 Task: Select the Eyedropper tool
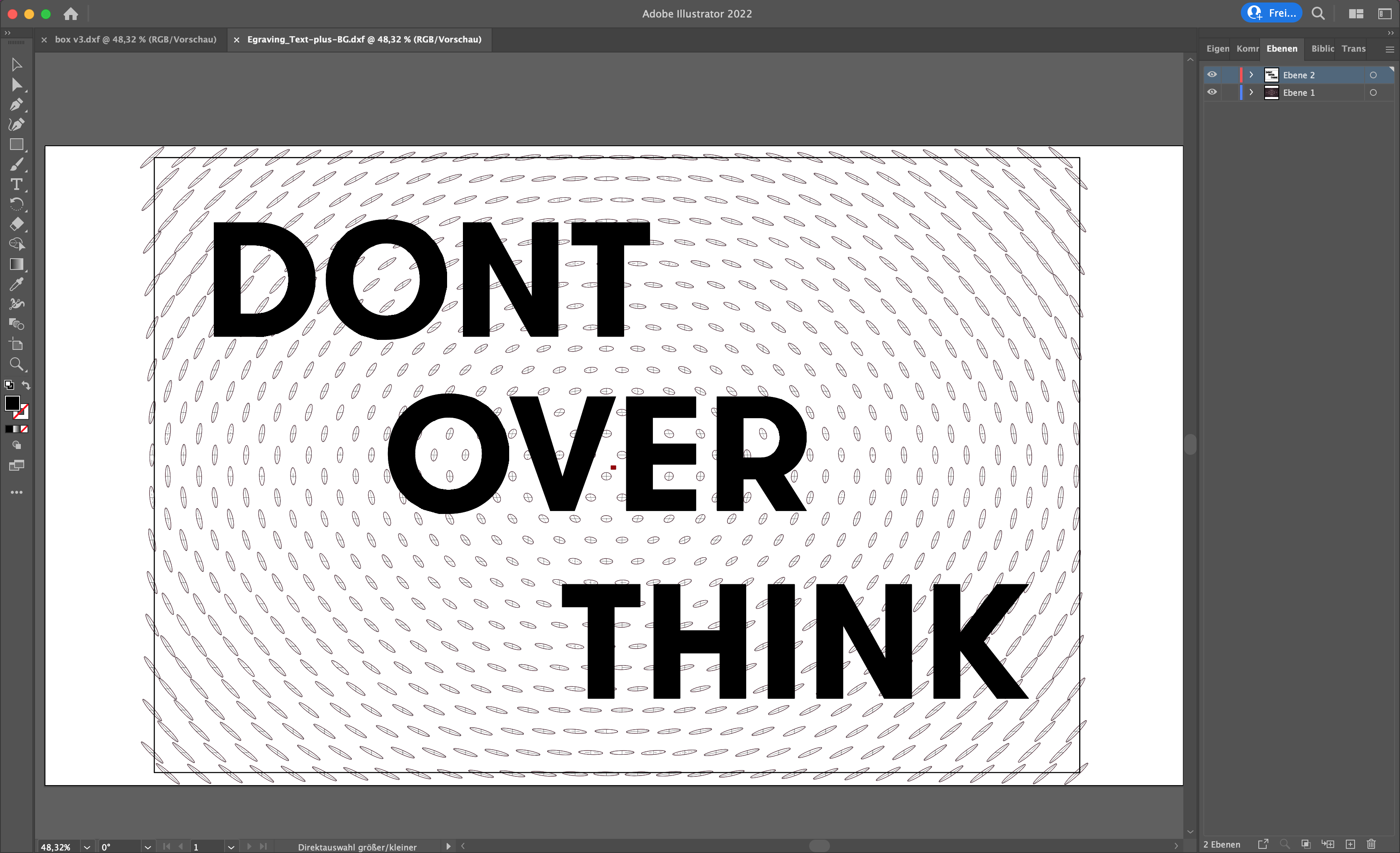(16, 284)
